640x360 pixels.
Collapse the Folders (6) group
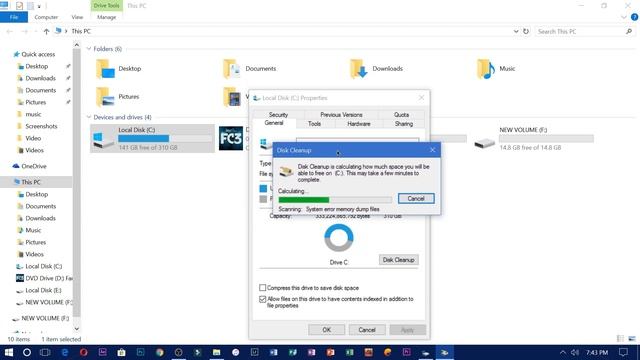(x=89, y=49)
